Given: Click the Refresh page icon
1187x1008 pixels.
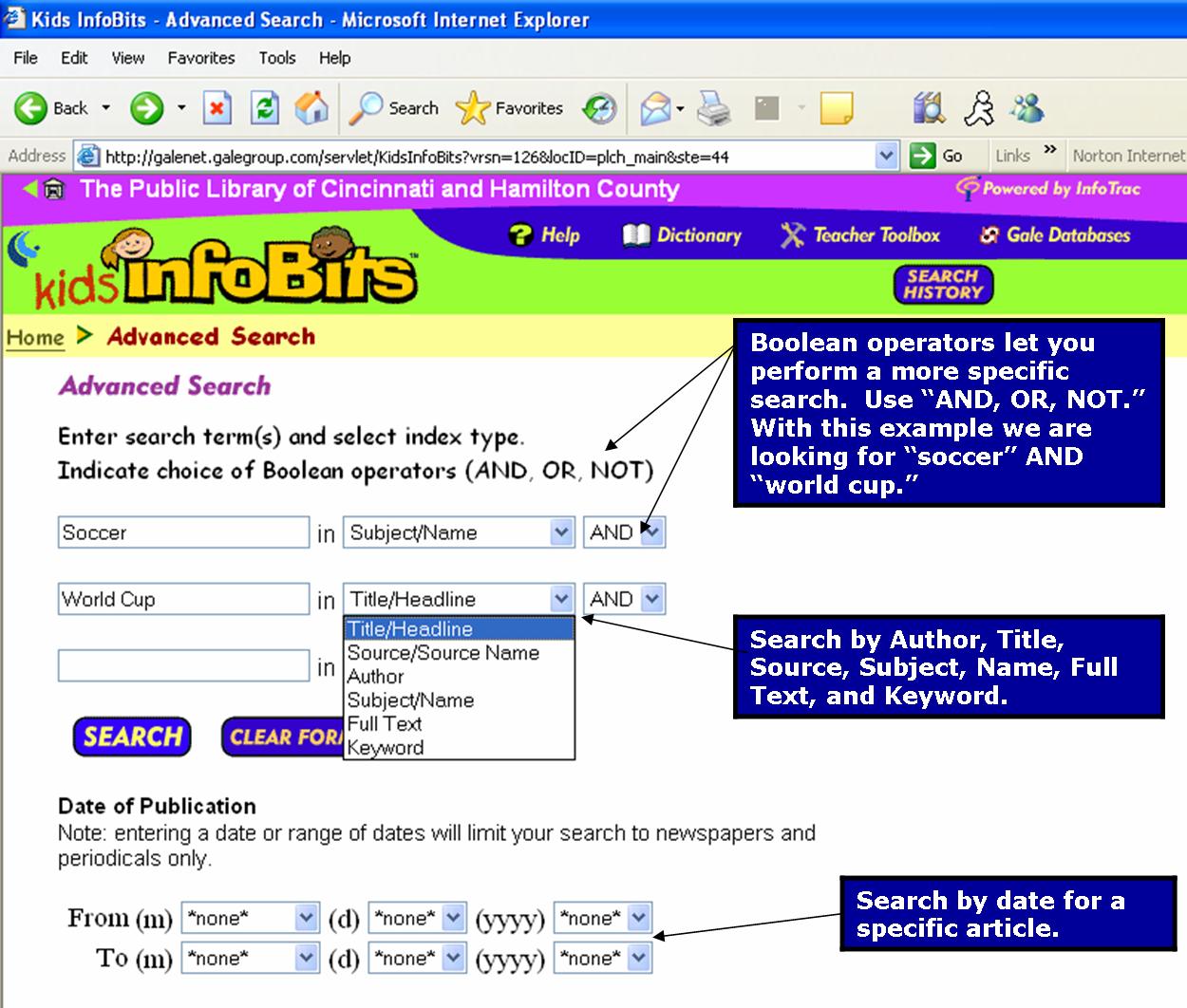Looking at the screenshot, I should (264, 108).
